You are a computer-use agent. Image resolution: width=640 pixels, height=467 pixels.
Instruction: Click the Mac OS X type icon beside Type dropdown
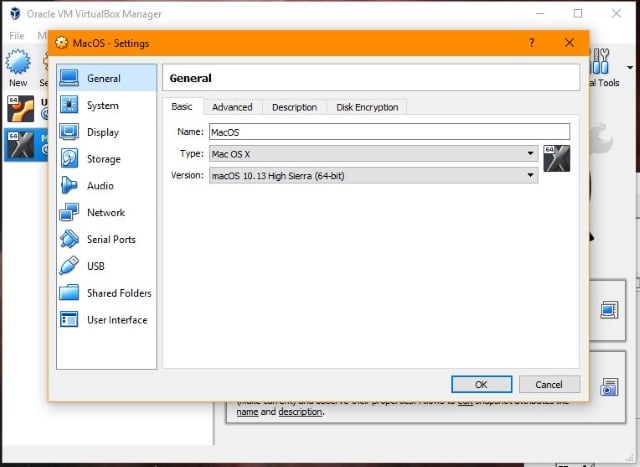tap(557, 158)
